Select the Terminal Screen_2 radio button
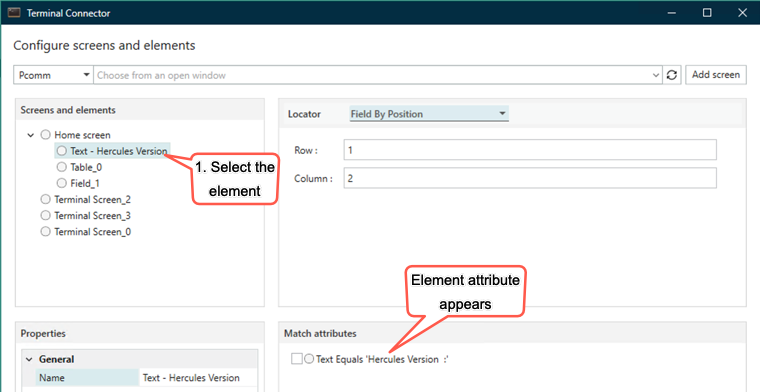760x392 pixels. click(x=46, y=199)
